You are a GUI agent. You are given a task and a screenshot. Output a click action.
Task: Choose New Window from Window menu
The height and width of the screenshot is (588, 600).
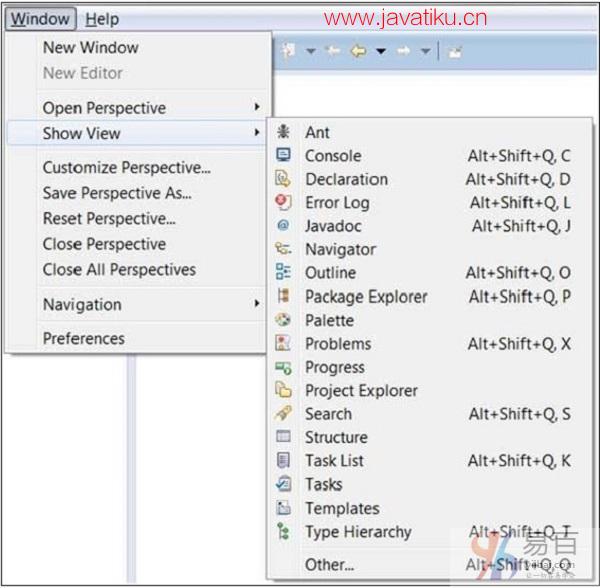91,47
